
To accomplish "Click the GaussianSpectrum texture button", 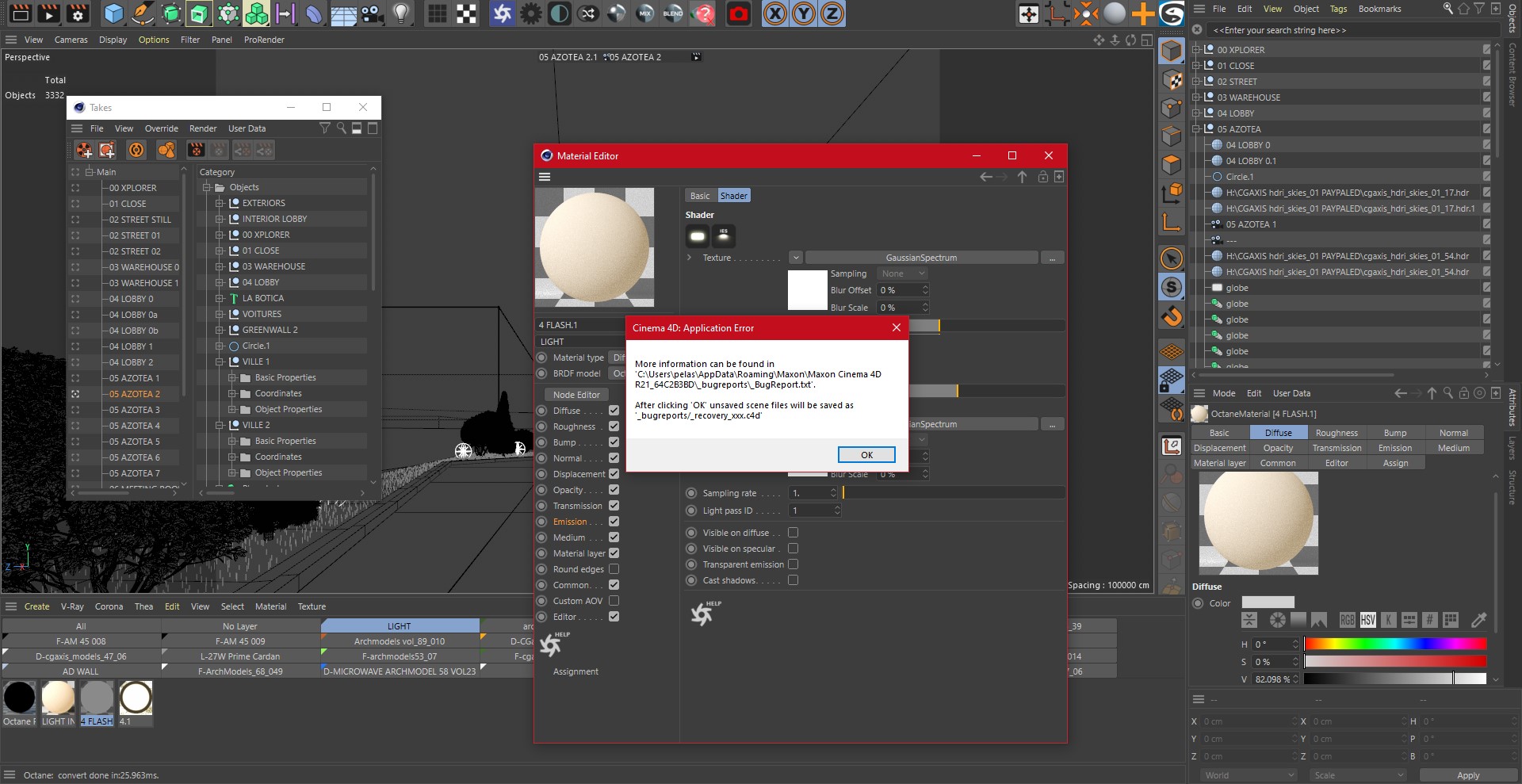I will pos(921,258).
